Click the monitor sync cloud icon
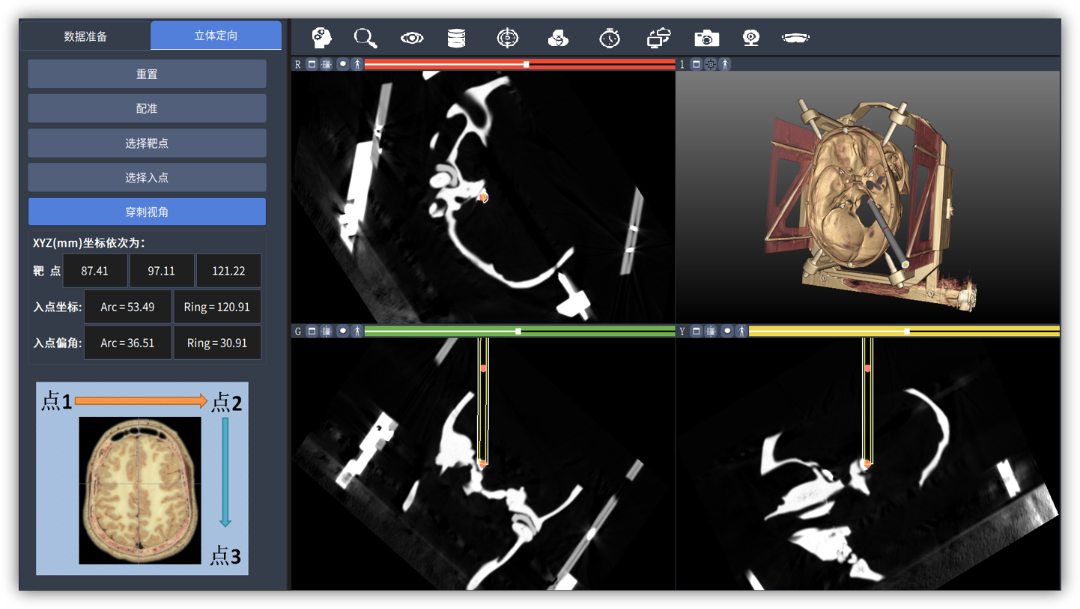The height and width of the screenshot is (609, 1080). coord(658,38)
